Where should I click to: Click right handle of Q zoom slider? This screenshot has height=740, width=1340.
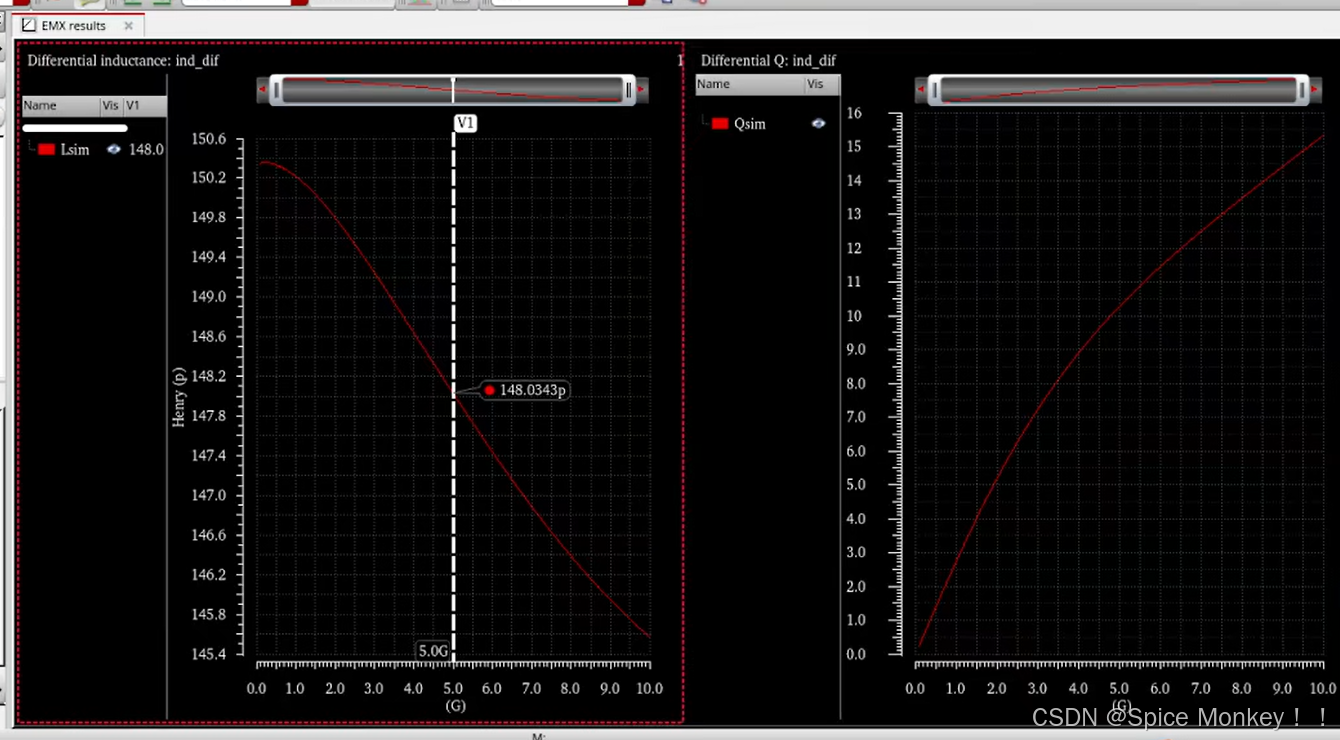(x=1302, y=90)
